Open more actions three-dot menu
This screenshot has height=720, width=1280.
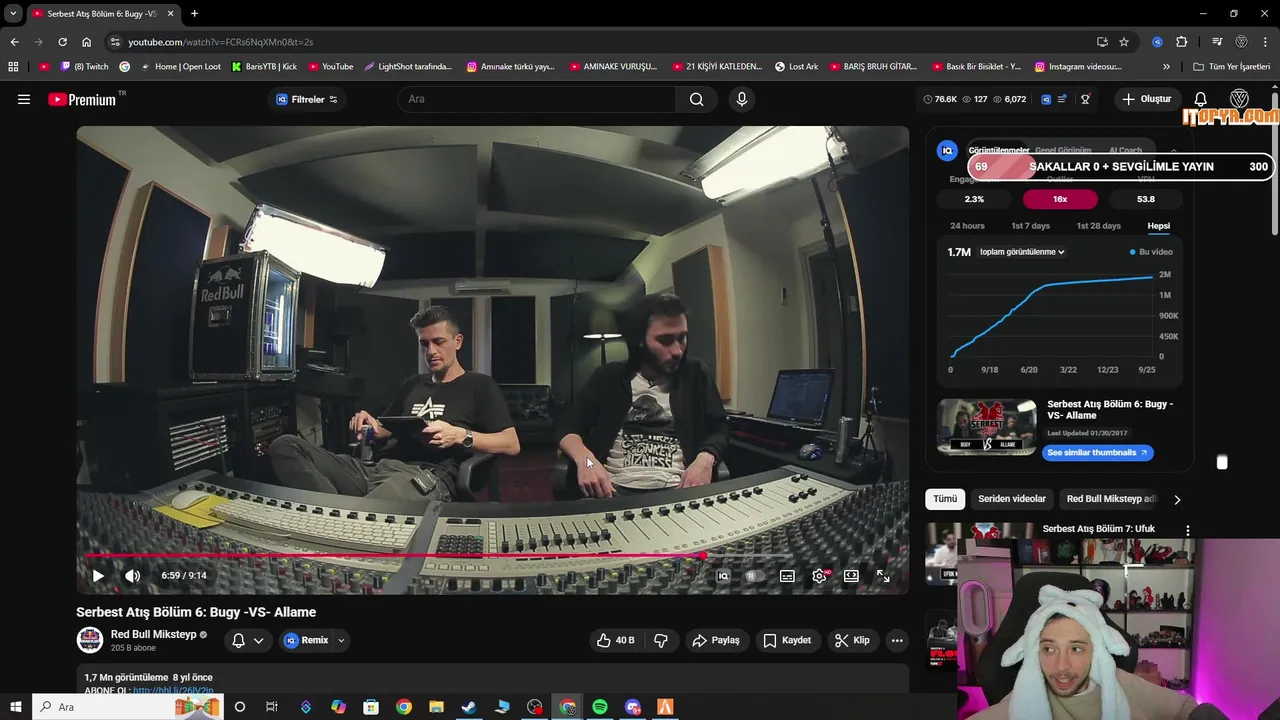(897, 640)
